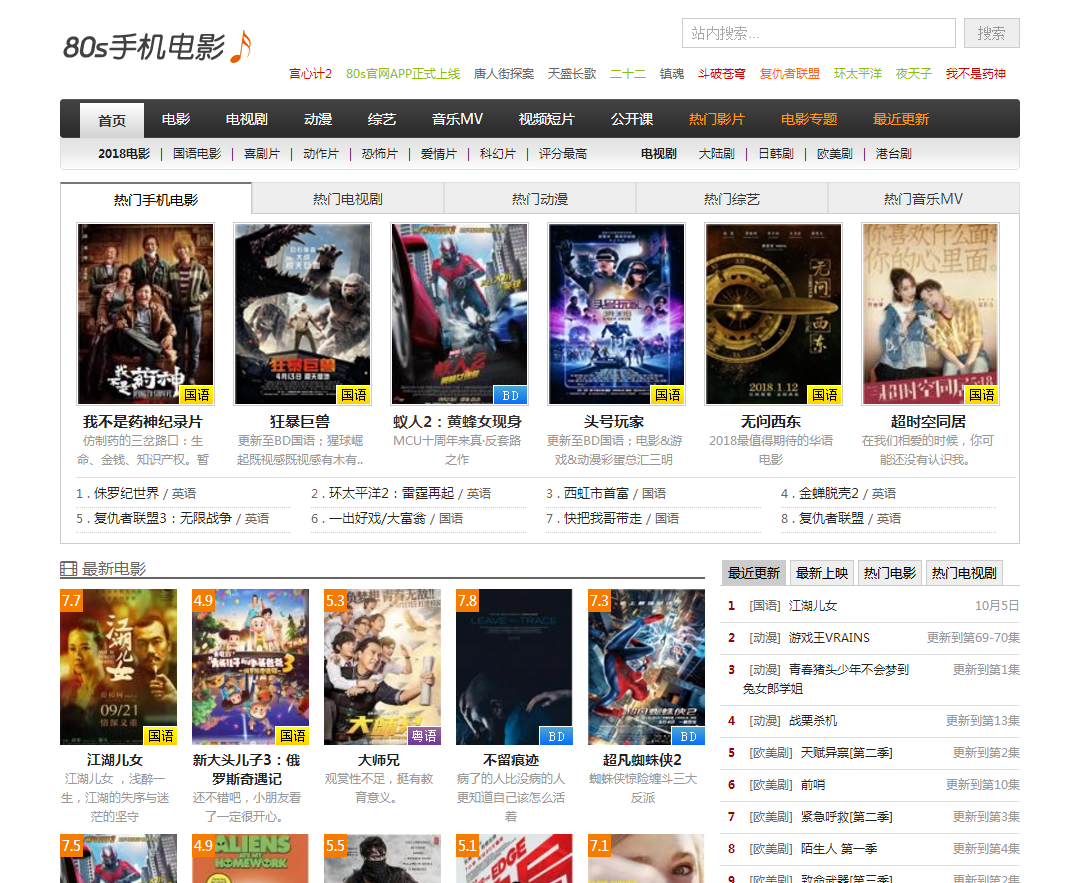Click the 搜索 button
The image size is (1069, 883).
click(991, 33)
